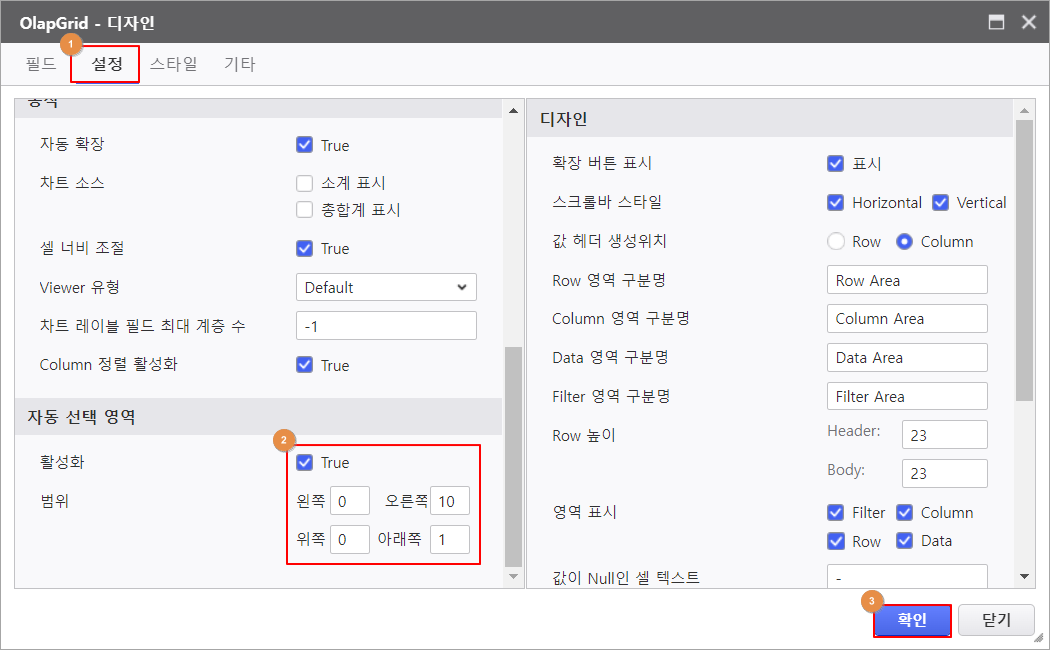
Task: Close the OlapGrid design dialog
Action: 1029,22
